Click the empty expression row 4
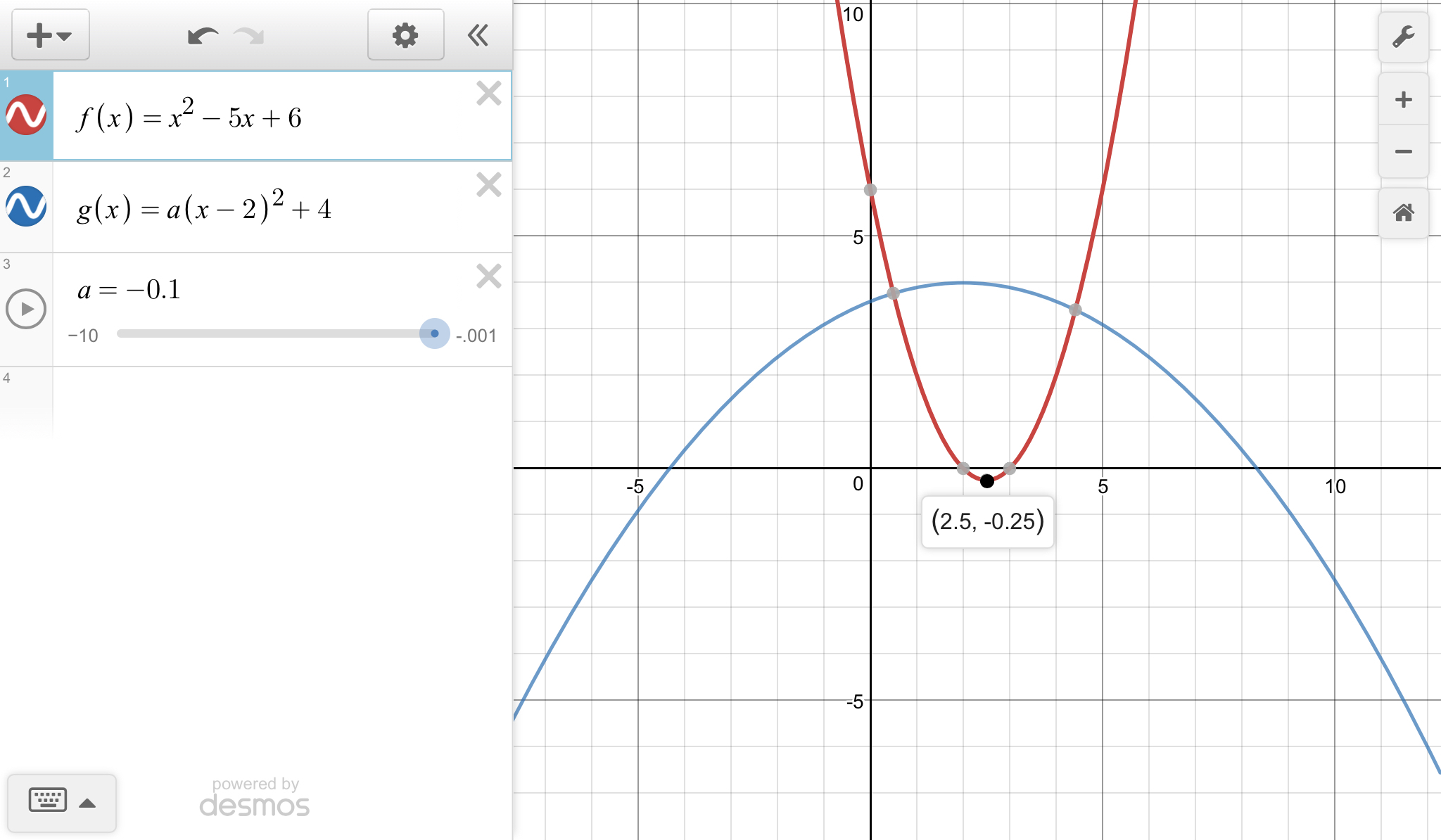The image size is (1441, 840). (281, 401)
